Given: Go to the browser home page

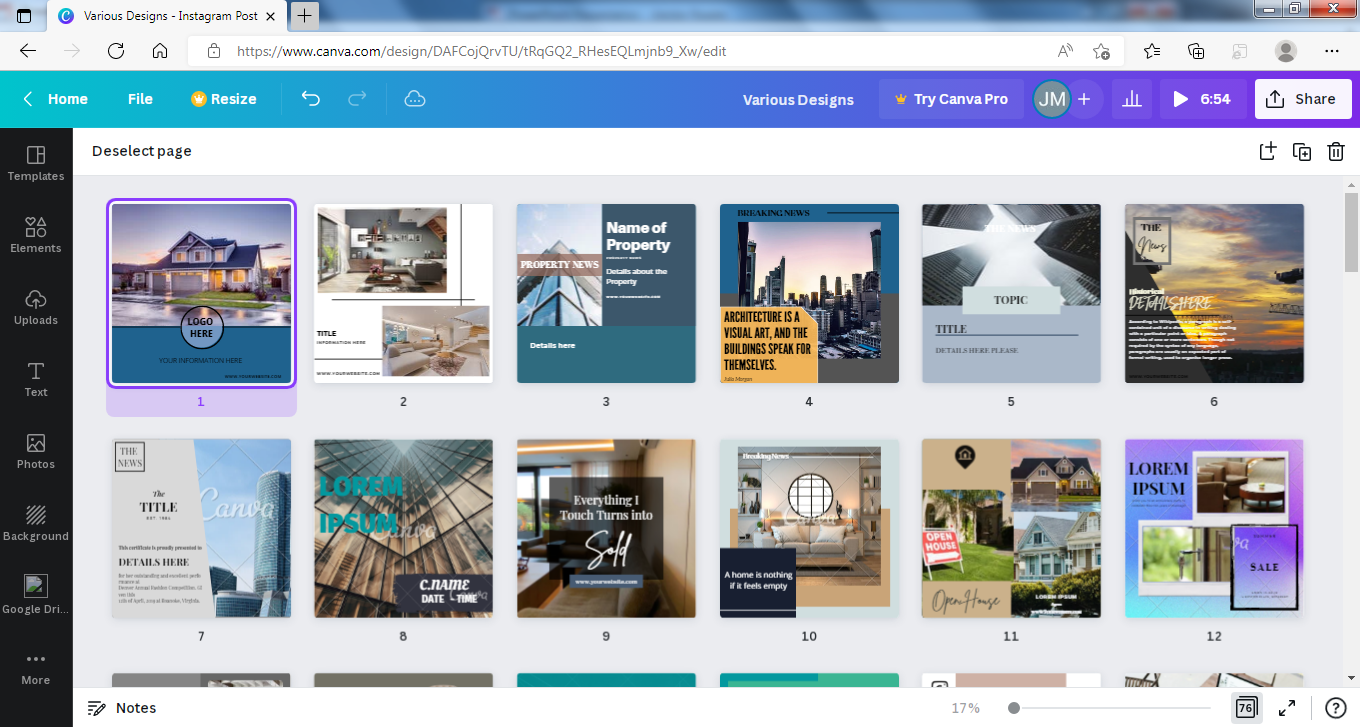Looking at the screenshot, I should (x=160, y=51).
